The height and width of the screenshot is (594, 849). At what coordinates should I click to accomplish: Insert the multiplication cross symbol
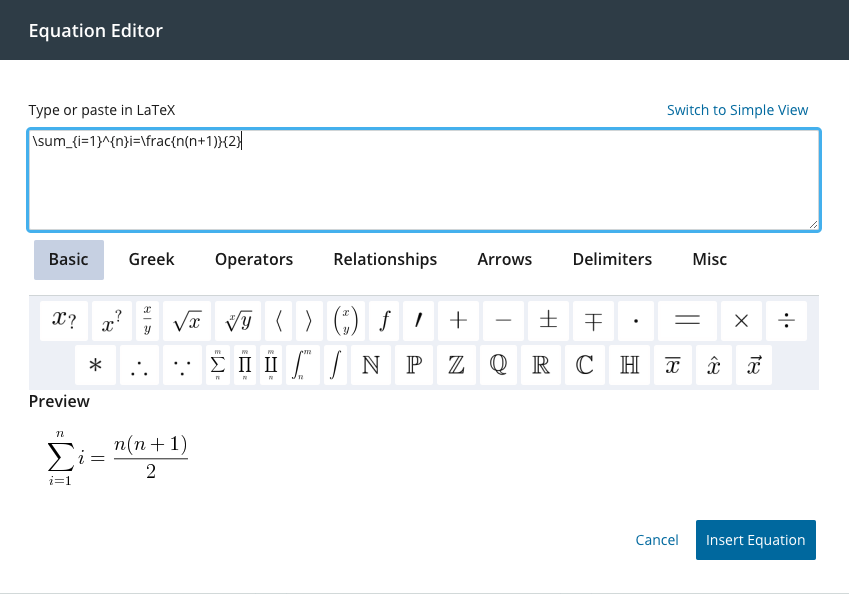(741, 321)
